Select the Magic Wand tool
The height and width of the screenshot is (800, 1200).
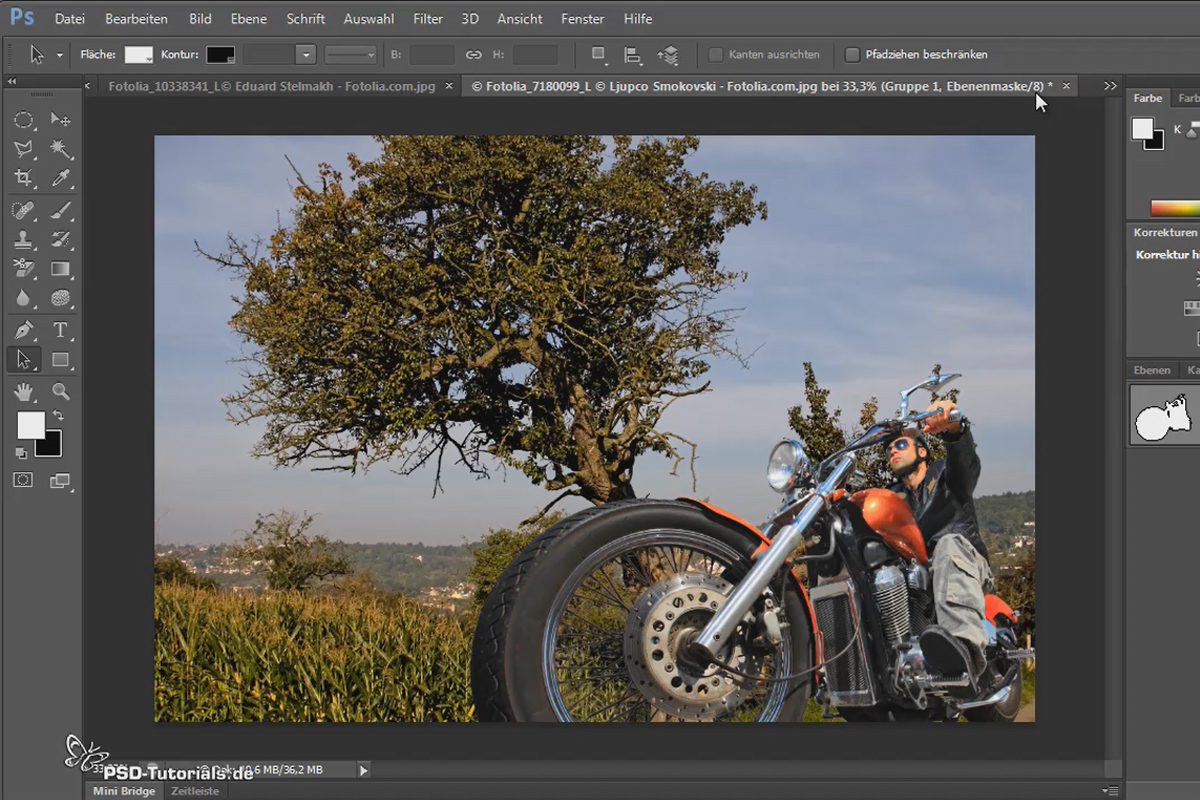pyautogui.click(x=60, y=149)
